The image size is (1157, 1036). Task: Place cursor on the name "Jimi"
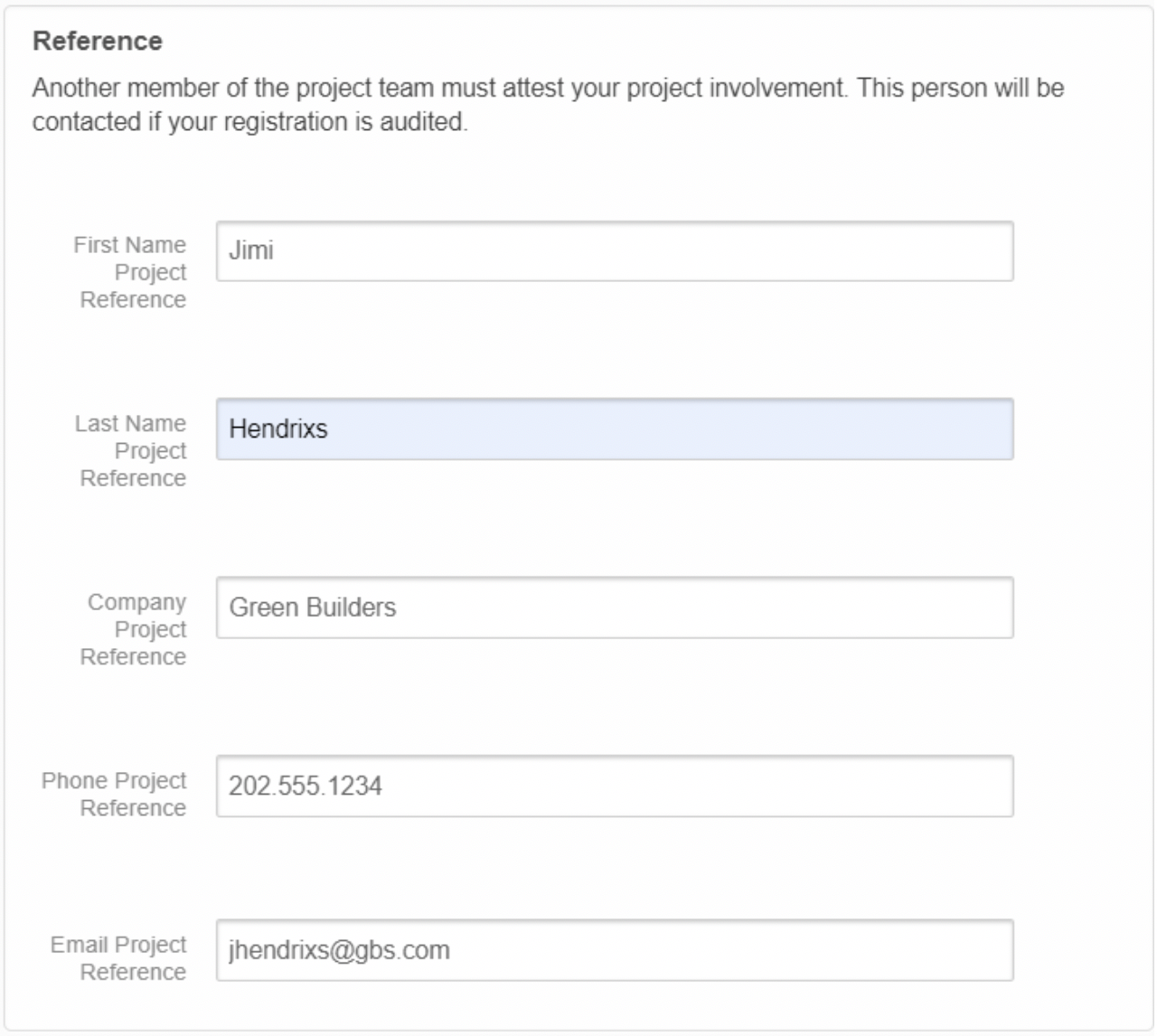[x=251, y=250]
